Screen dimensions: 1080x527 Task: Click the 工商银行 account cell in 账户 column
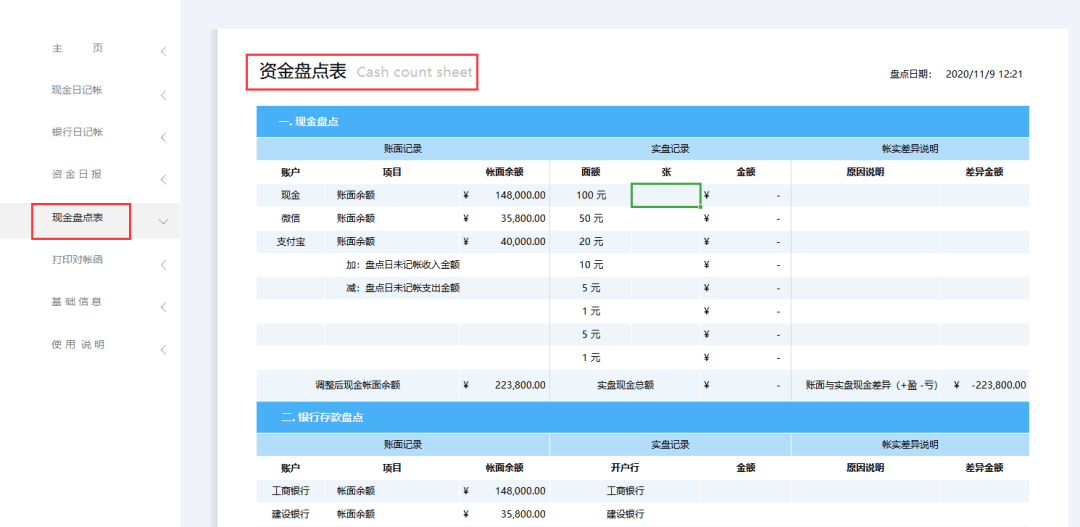pos(291,491)
